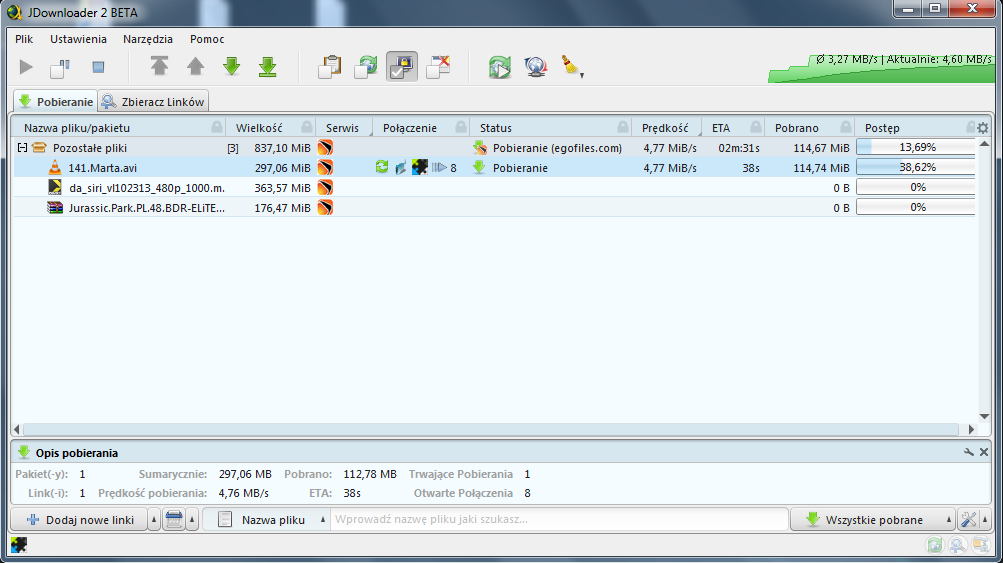Image resolution: width=1003 pixels, height=563 pixels.
Task: Open the Narzędzia menu
Action: [x=148, y=39]
